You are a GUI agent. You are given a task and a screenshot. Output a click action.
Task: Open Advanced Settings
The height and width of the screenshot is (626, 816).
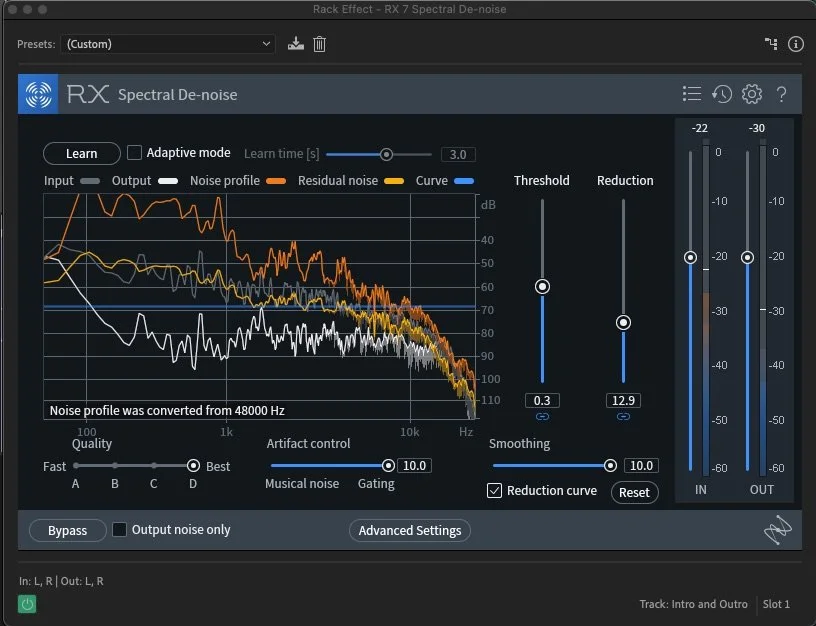[x=410, y=530]
